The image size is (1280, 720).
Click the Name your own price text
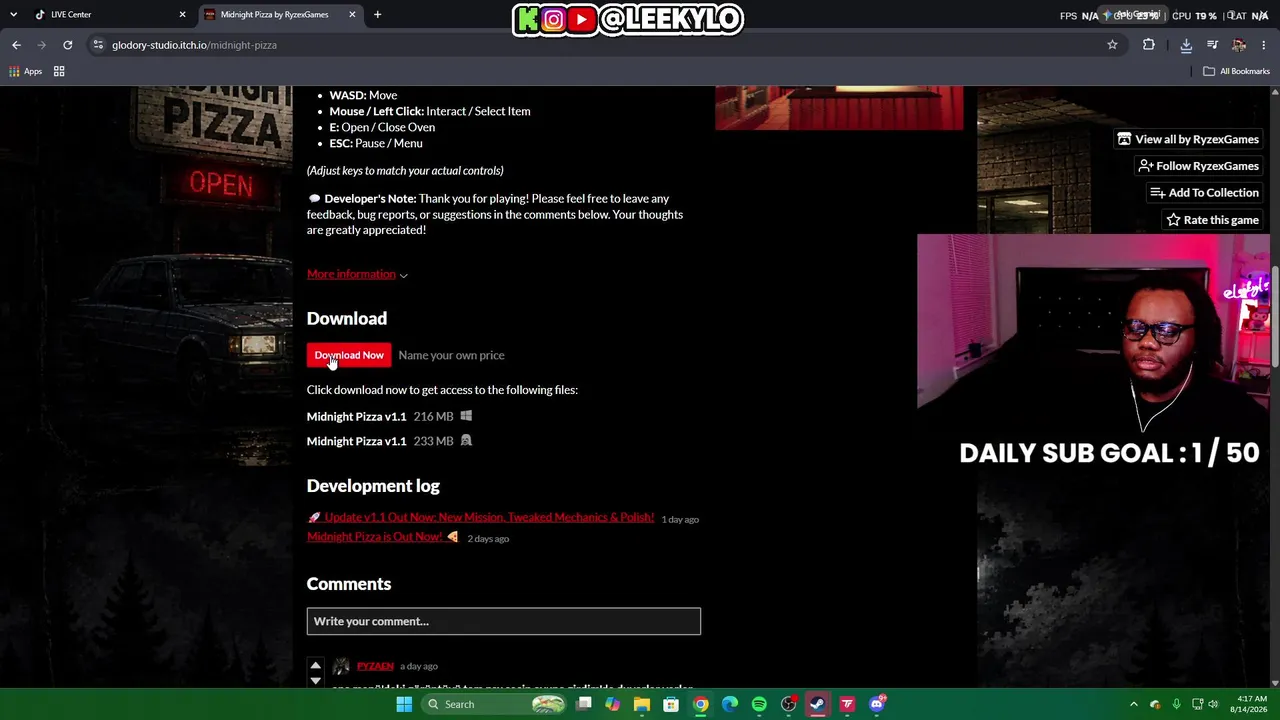point(451,355)
